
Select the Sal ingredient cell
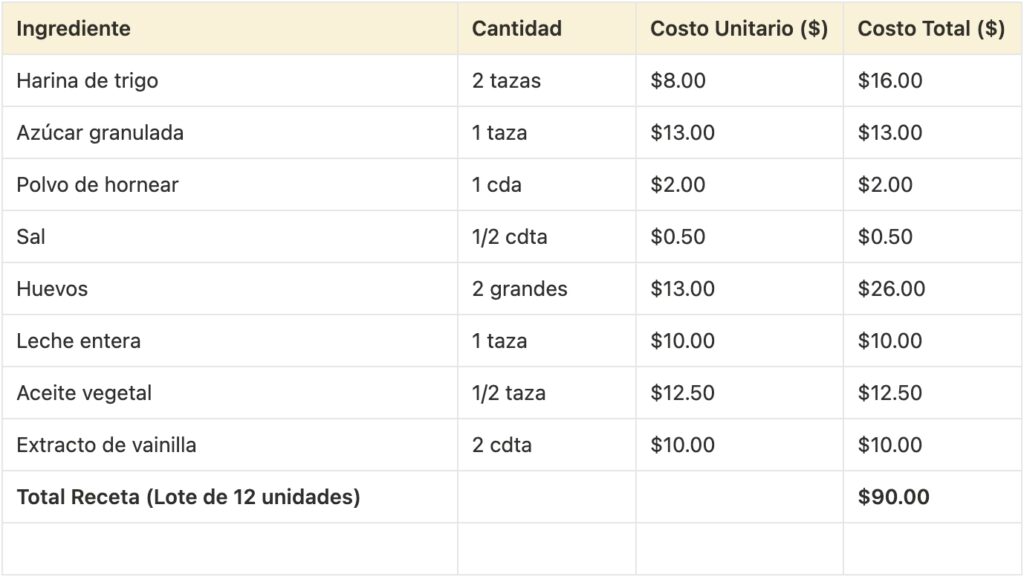pos(31,237)
